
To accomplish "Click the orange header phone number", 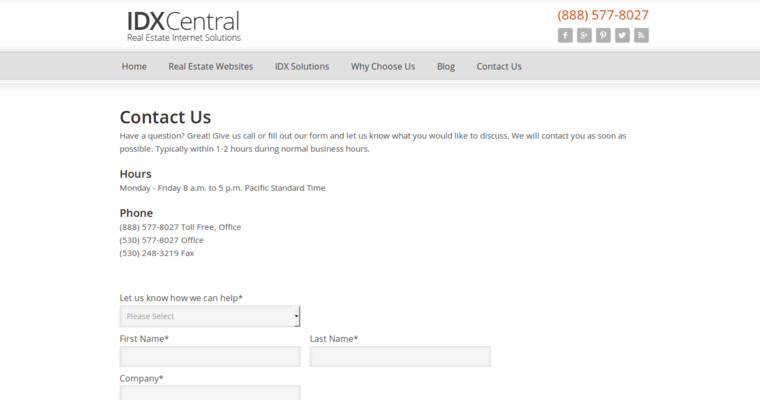I will (603, 15).
